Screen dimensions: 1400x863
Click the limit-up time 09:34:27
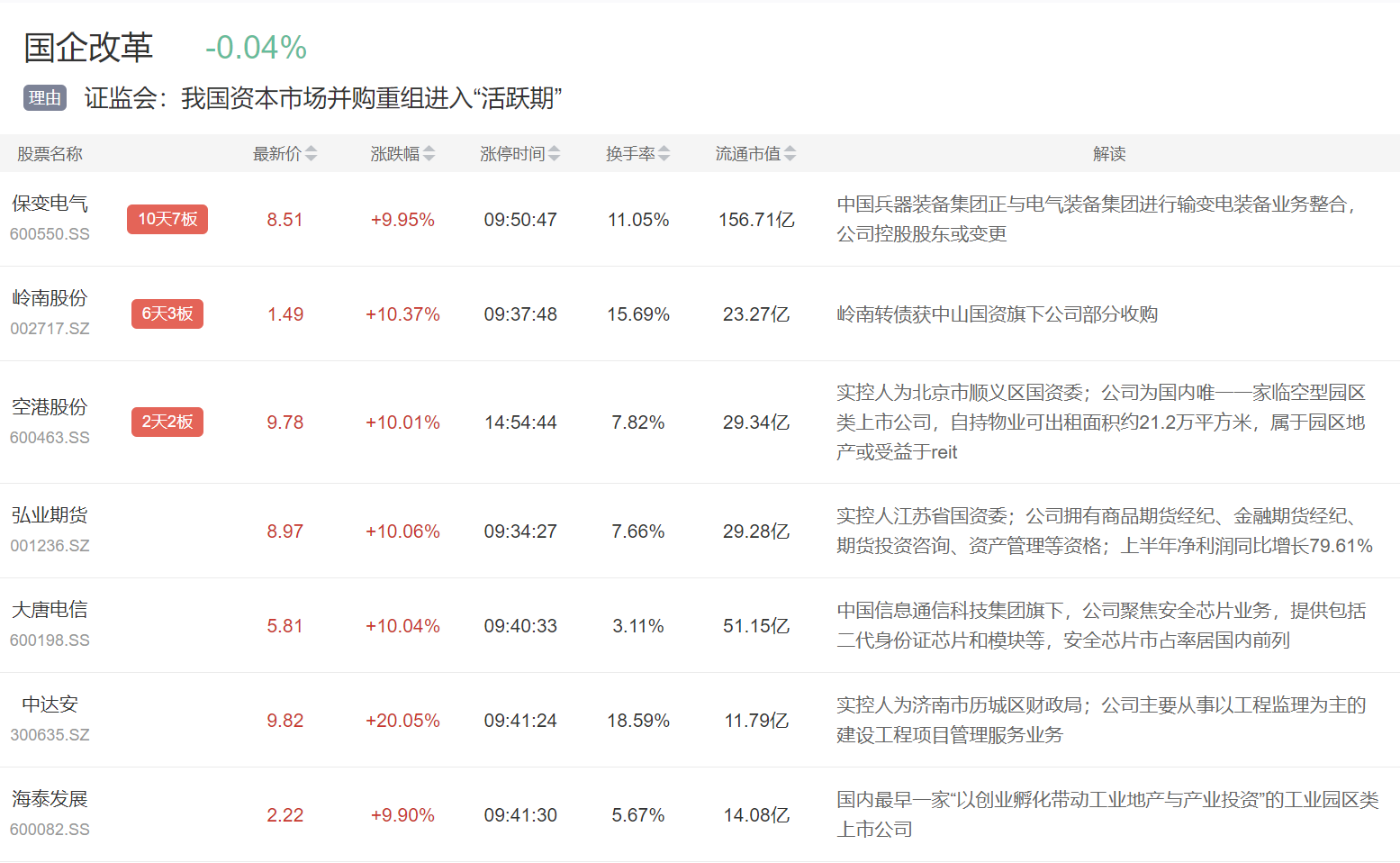point(520,531)
